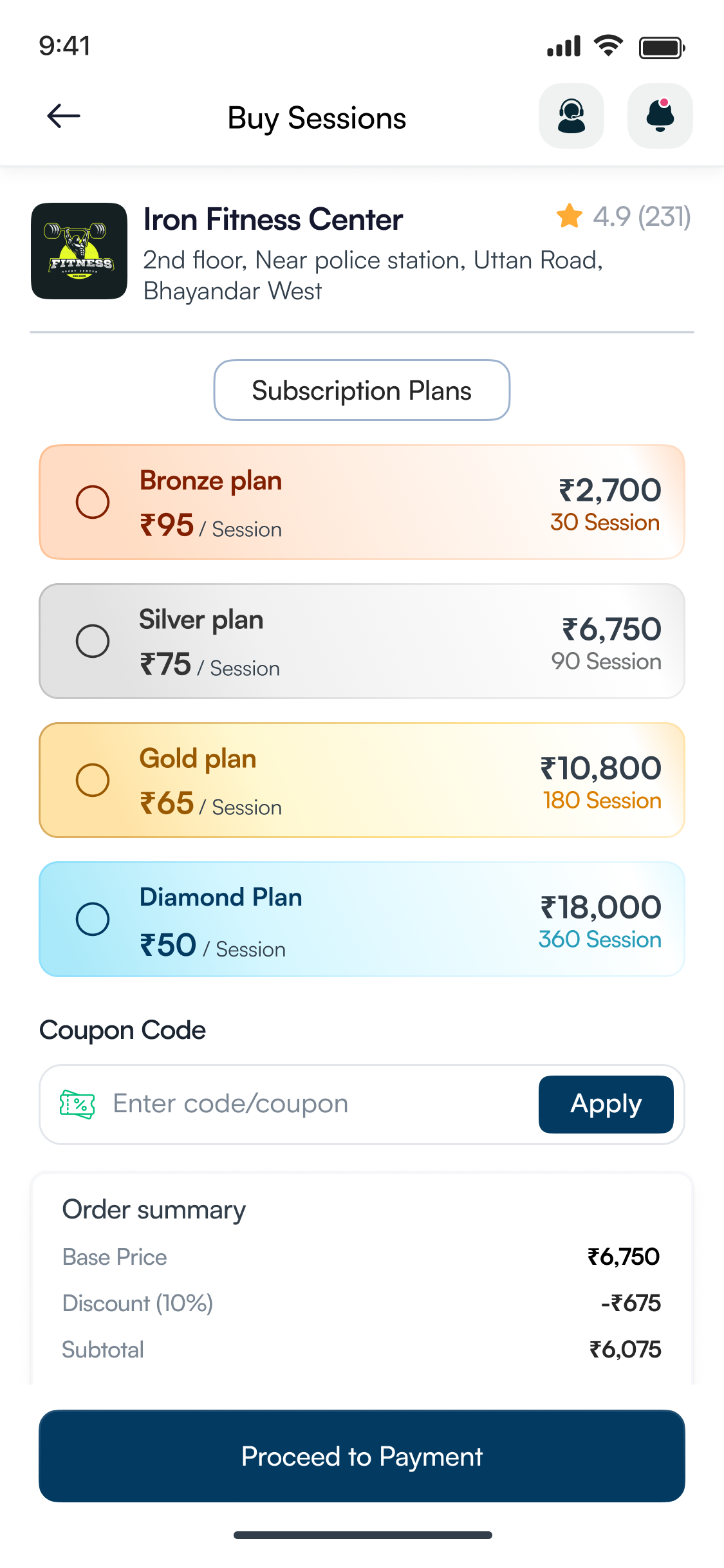Screen dimensions: 724x1568
Task: Tap the Order summary card heading
Action: click(154, 1210)
